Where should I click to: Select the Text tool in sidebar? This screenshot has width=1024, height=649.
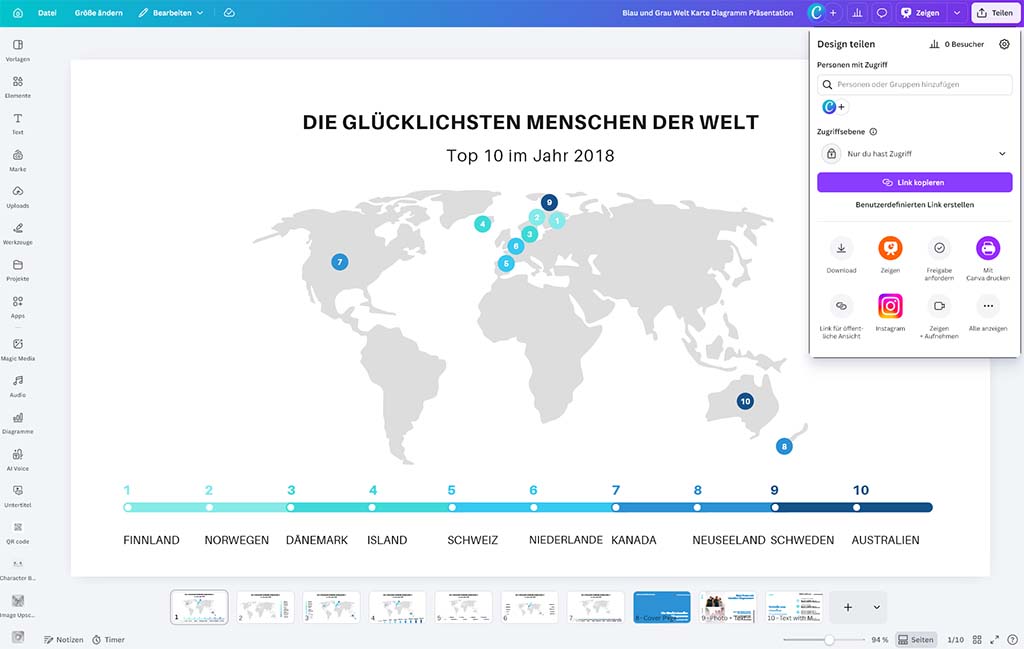click(x=18, y=123)
